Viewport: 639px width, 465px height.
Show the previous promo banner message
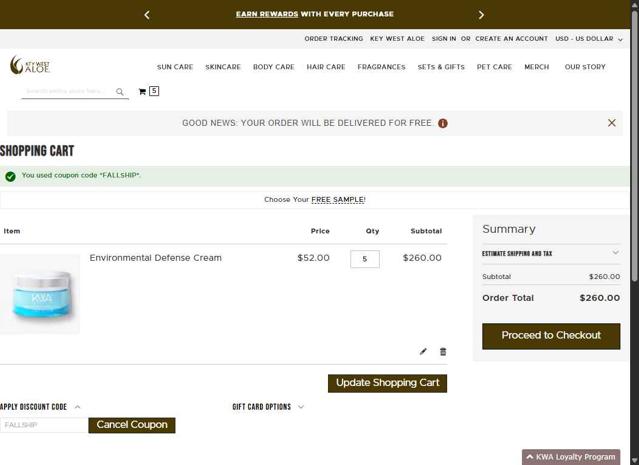[147, 15]
